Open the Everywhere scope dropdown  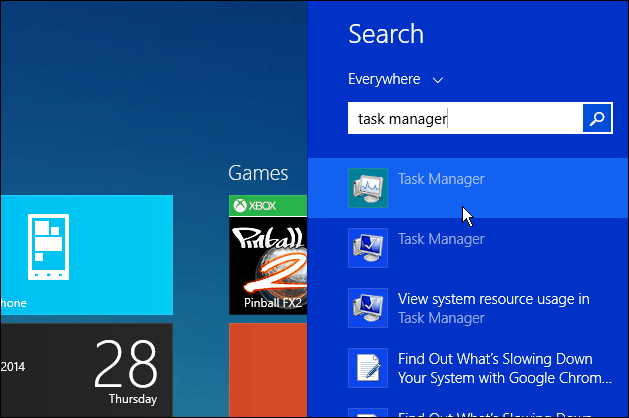[396, 79]
